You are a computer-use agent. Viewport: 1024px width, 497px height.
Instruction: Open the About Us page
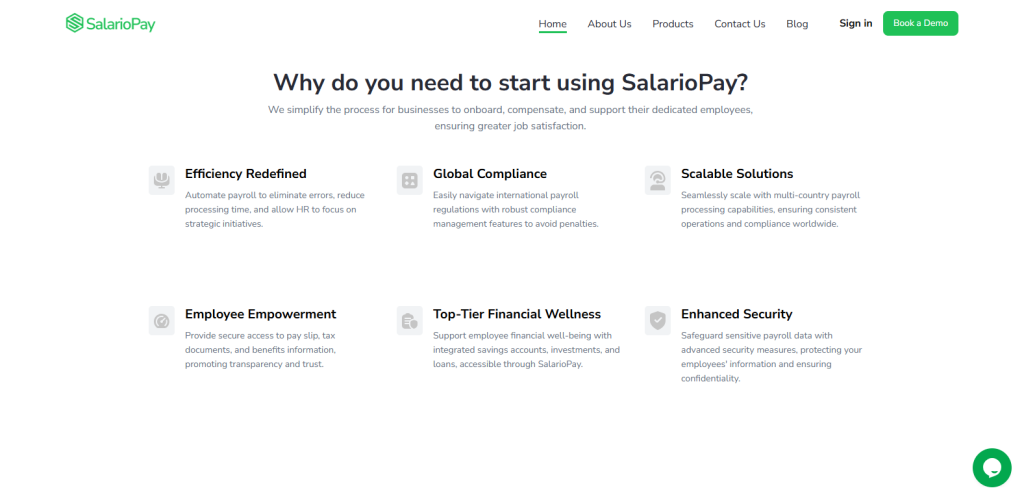click(609, 24)
